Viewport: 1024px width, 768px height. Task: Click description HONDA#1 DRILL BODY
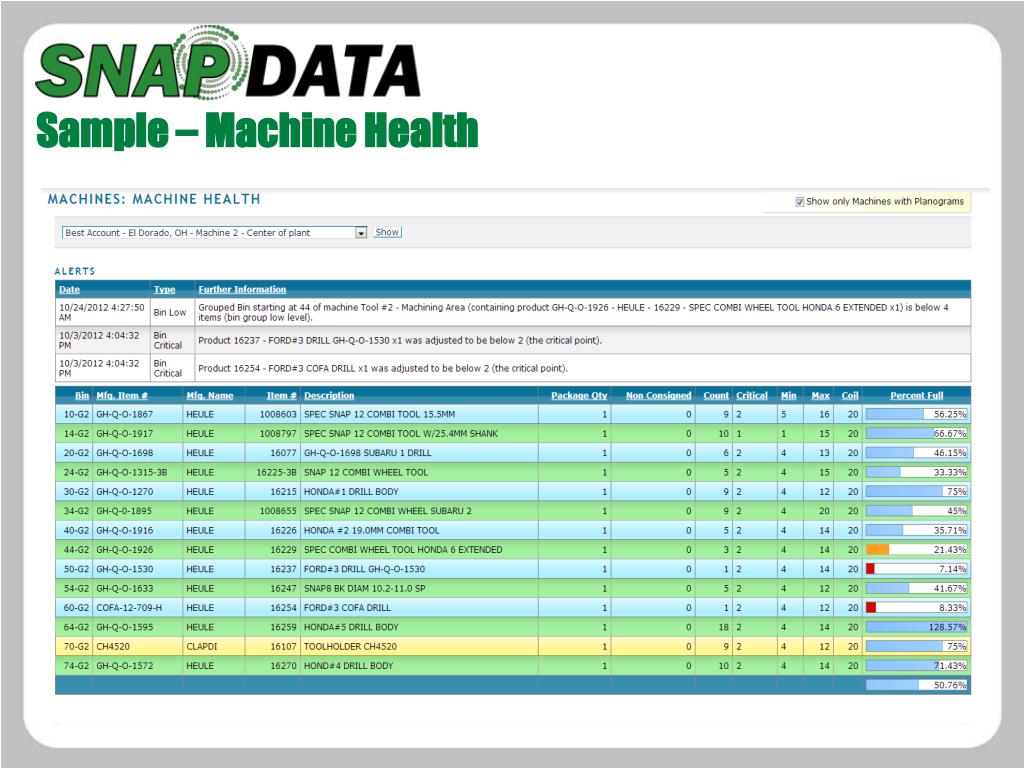351,492
